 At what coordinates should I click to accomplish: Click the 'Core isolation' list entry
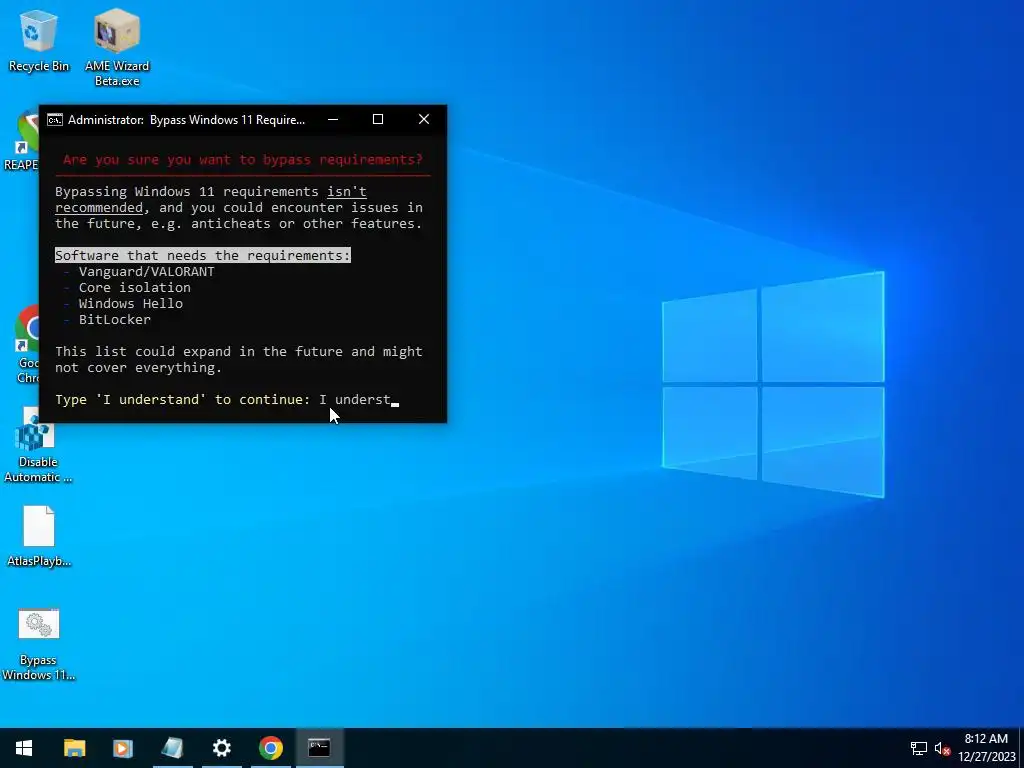pyautogui.click(x=135, y=287)
